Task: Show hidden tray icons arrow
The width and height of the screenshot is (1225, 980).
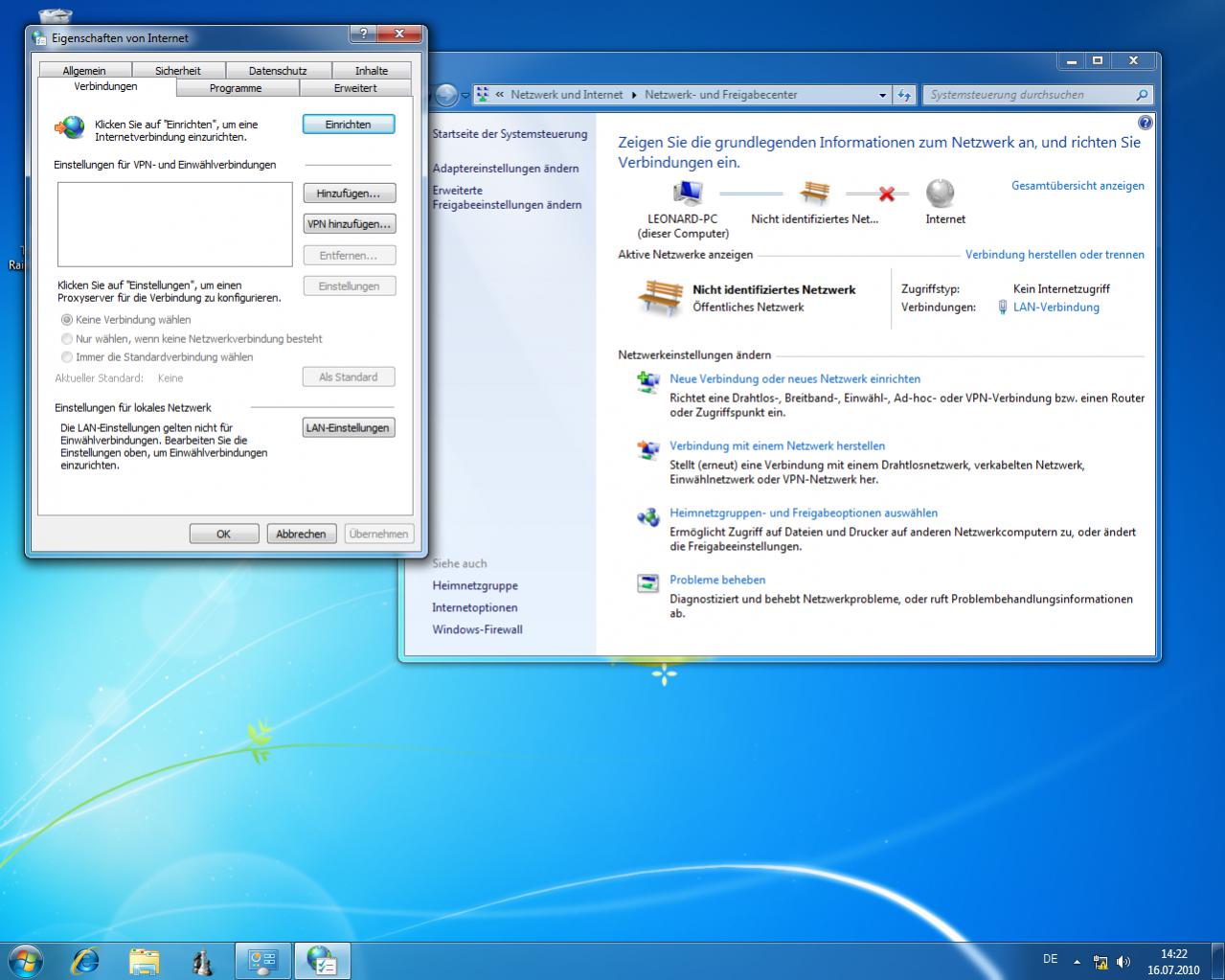Action: (1077, 961)
